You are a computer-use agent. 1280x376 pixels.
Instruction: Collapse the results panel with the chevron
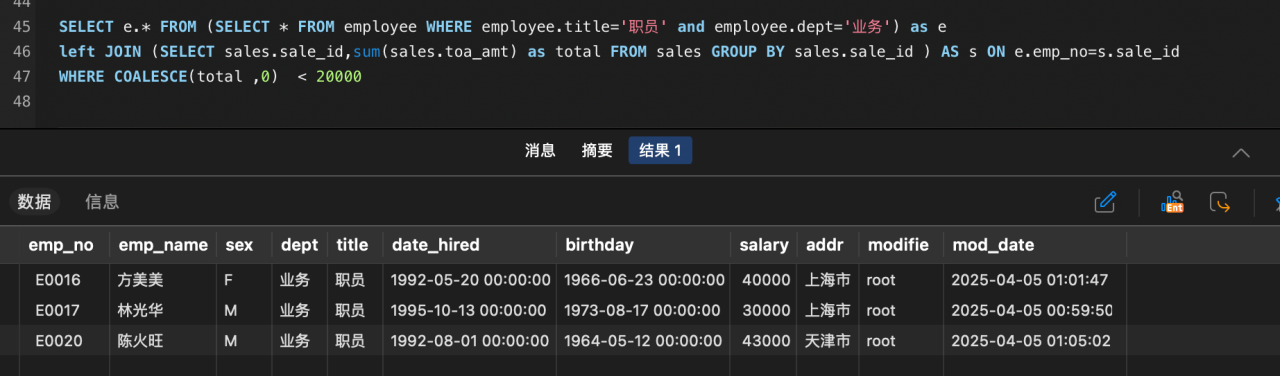pos(1241,153)
